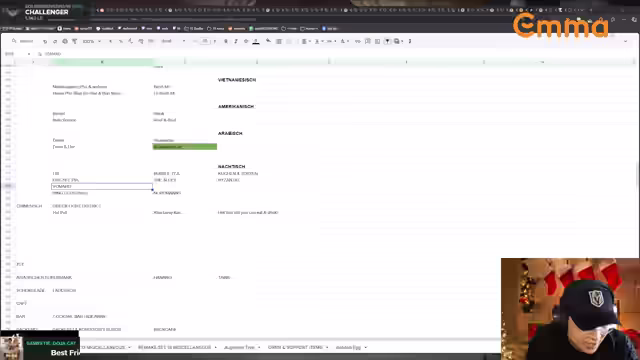Open the zoom percentage dropdown

(x=92, y=41)
